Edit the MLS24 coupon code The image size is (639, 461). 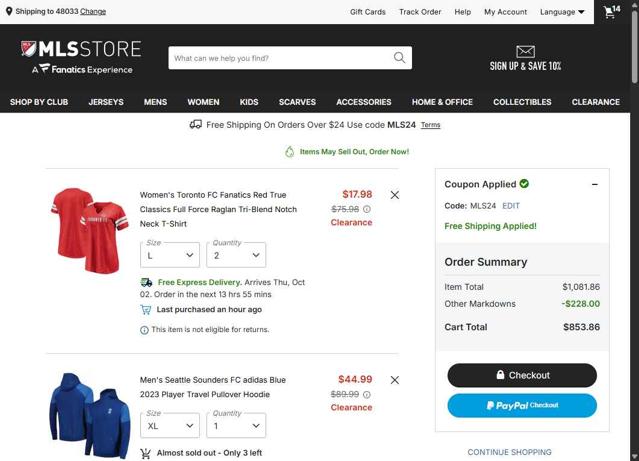[511, 206]
